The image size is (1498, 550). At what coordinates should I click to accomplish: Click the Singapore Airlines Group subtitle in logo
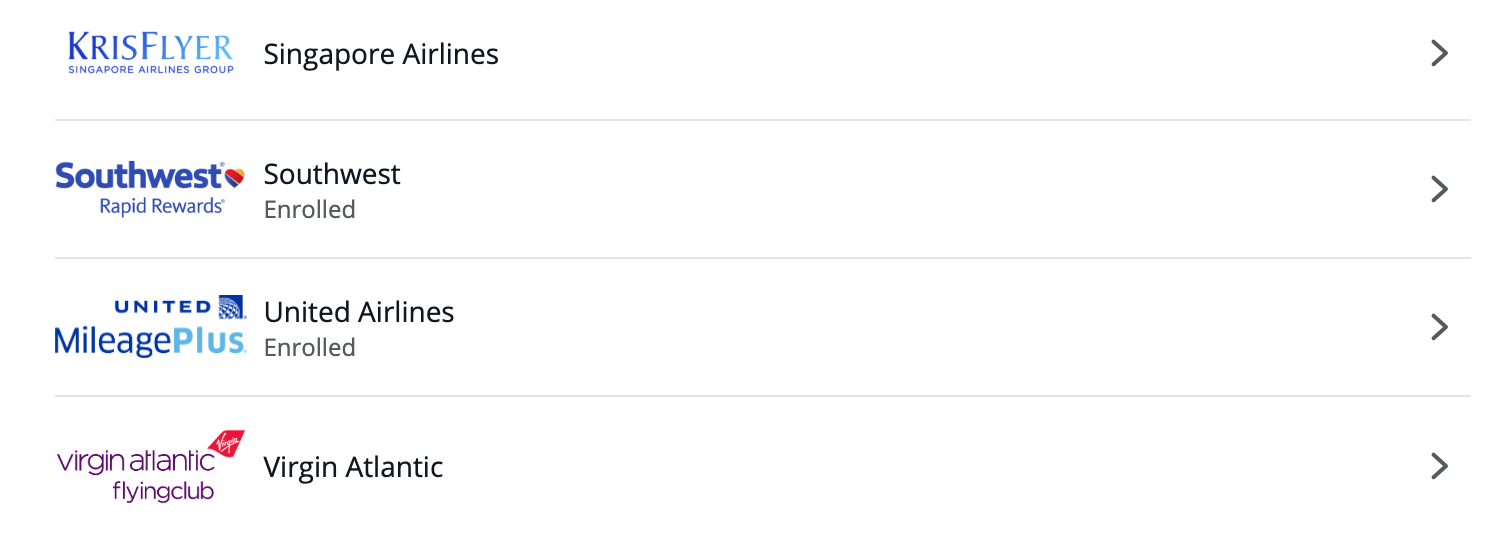[150, 70]
